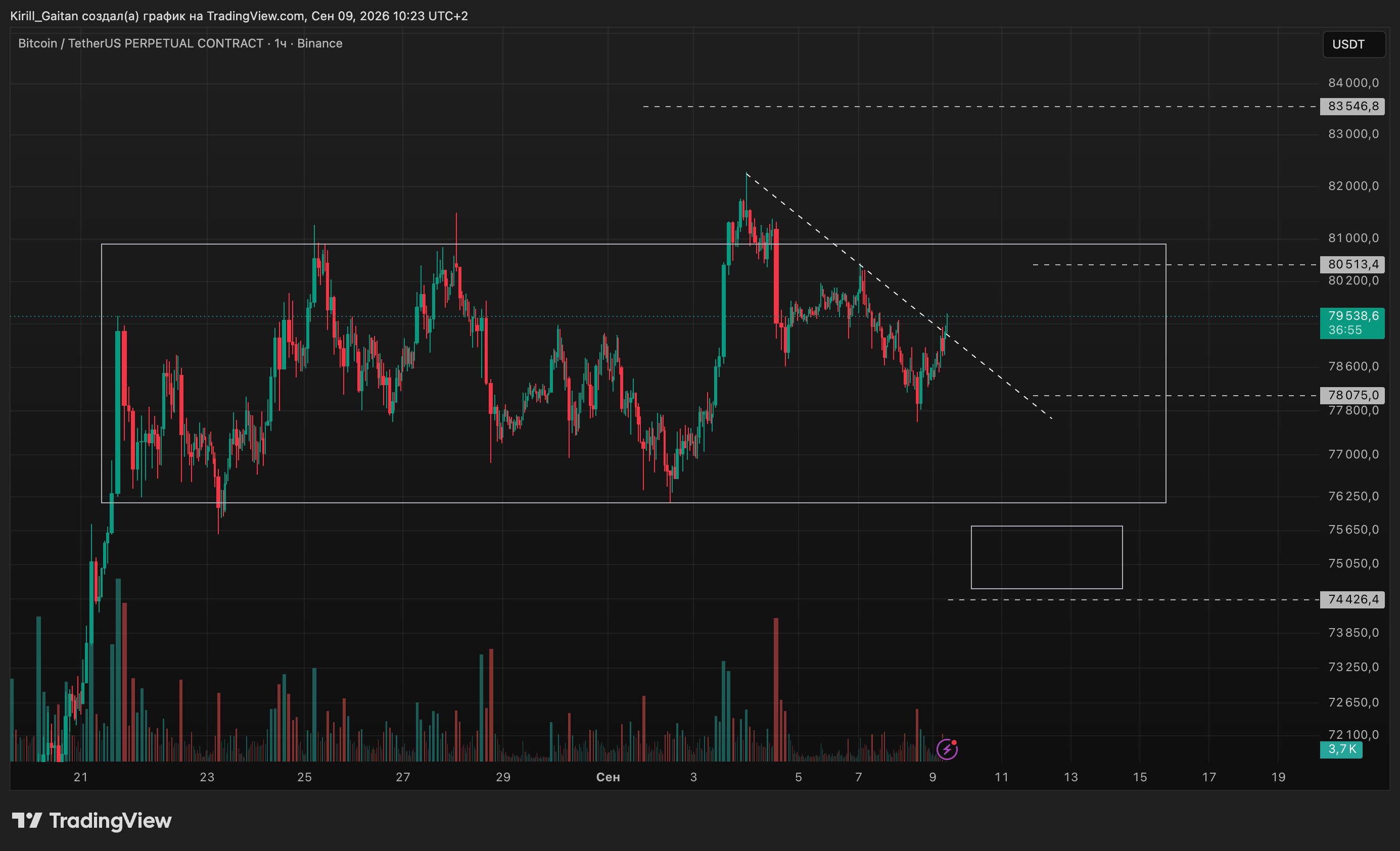Image resolution: width=1400 pixels, height=851 pixels.
Task: Click the TradingView.com text in the header
Action: [x=255, y=16]
